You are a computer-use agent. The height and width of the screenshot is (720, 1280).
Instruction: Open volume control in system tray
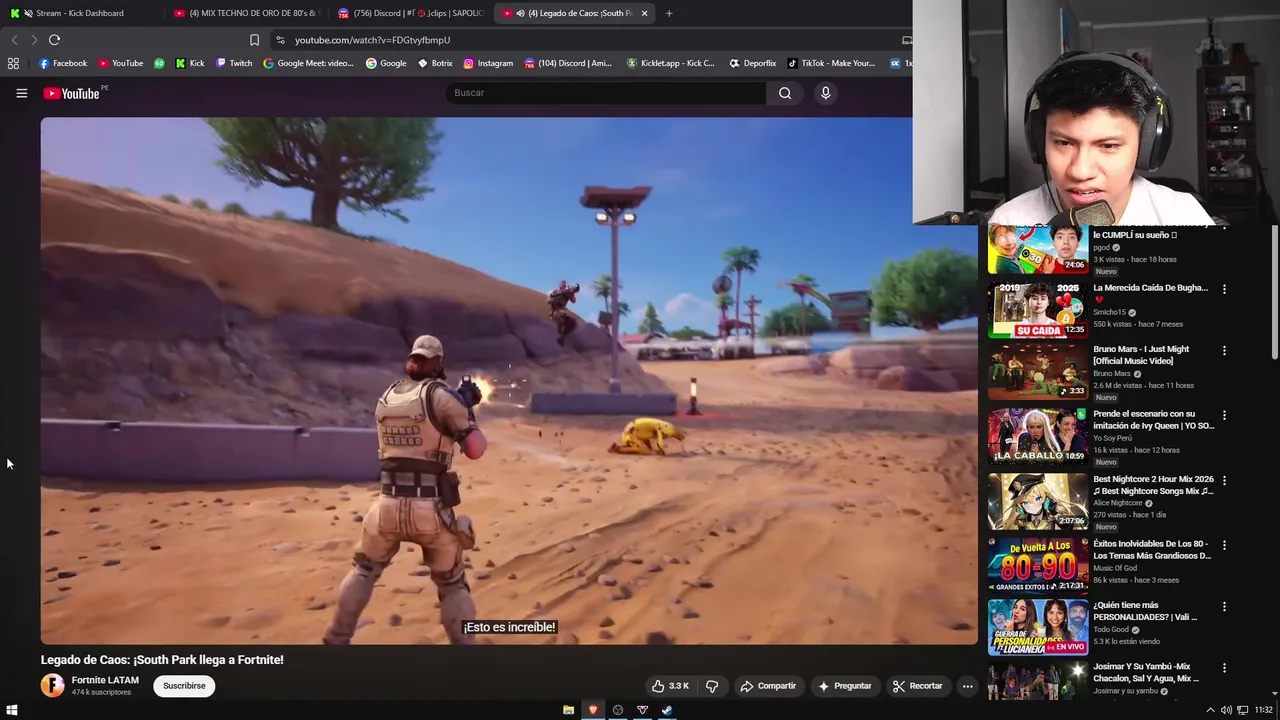(1226, 710)
